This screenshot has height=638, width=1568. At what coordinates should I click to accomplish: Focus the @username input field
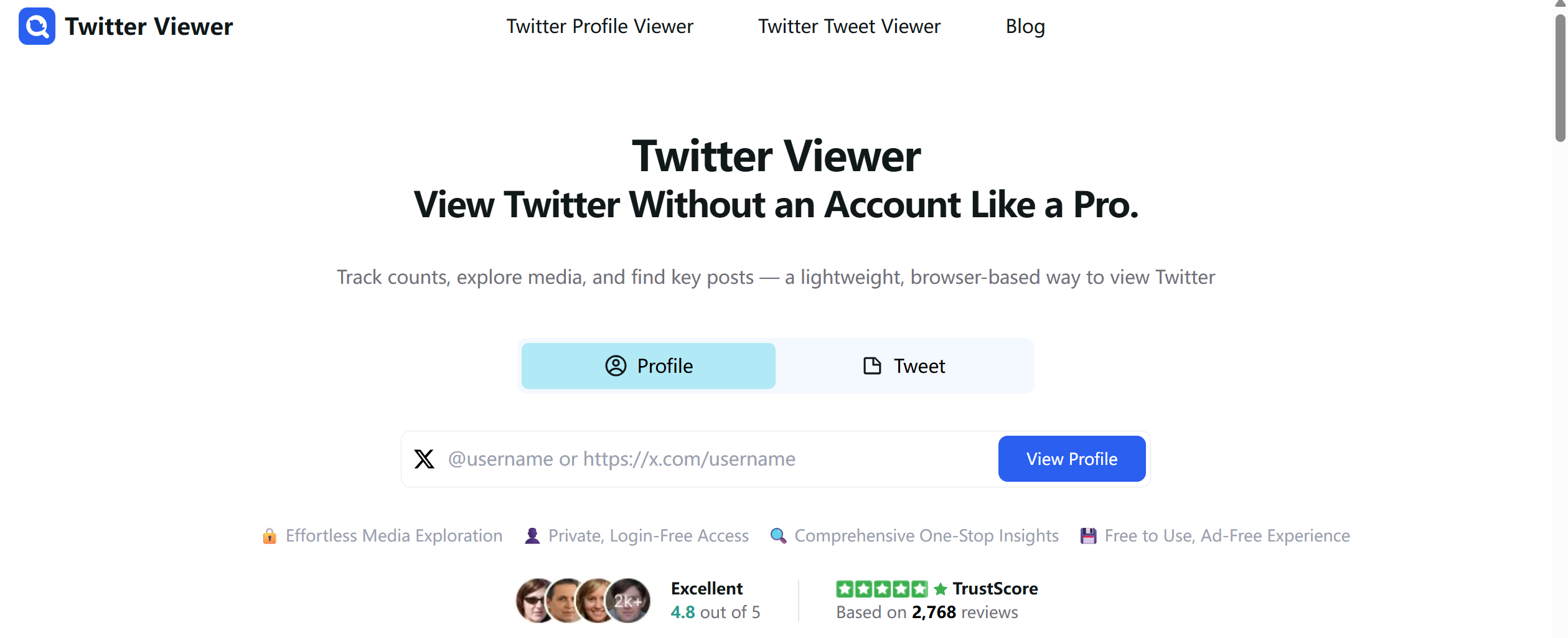click(719, 459)
